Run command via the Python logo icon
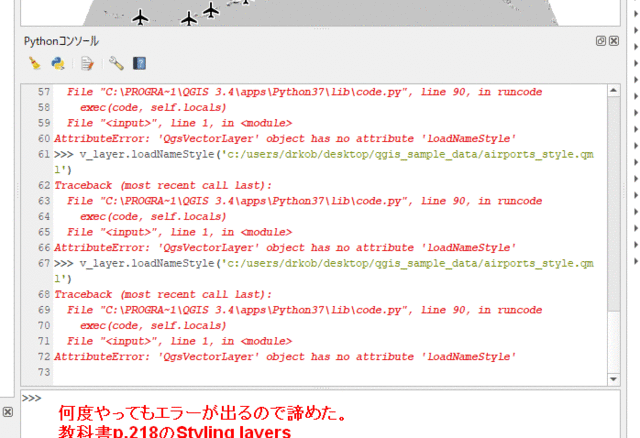Image resolution: width=640 pixels, height=438 pixels. (58, 63)
